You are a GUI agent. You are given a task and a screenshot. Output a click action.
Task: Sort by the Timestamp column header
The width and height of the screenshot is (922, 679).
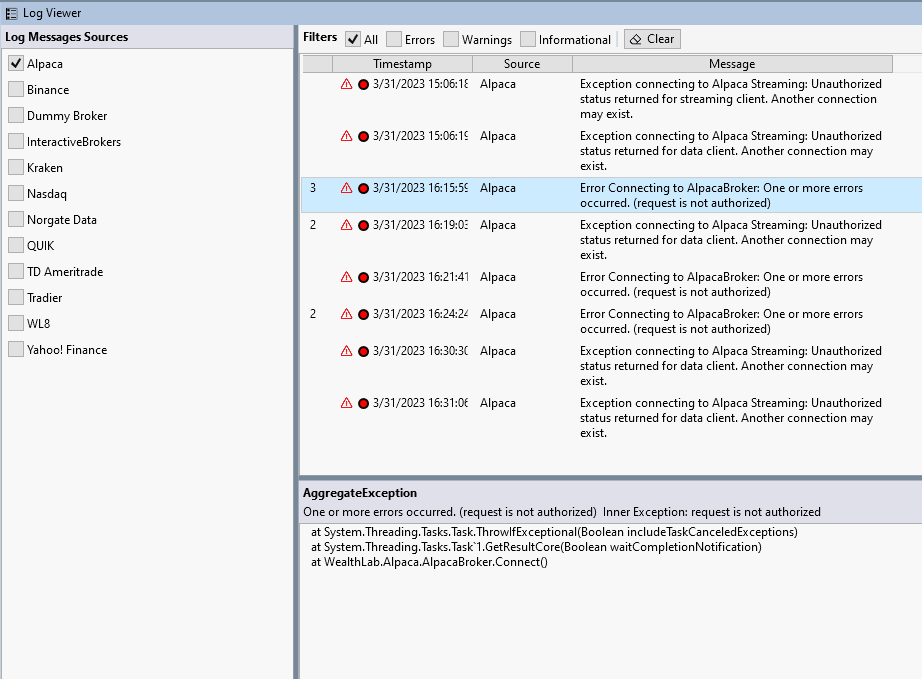coord(402,63)
